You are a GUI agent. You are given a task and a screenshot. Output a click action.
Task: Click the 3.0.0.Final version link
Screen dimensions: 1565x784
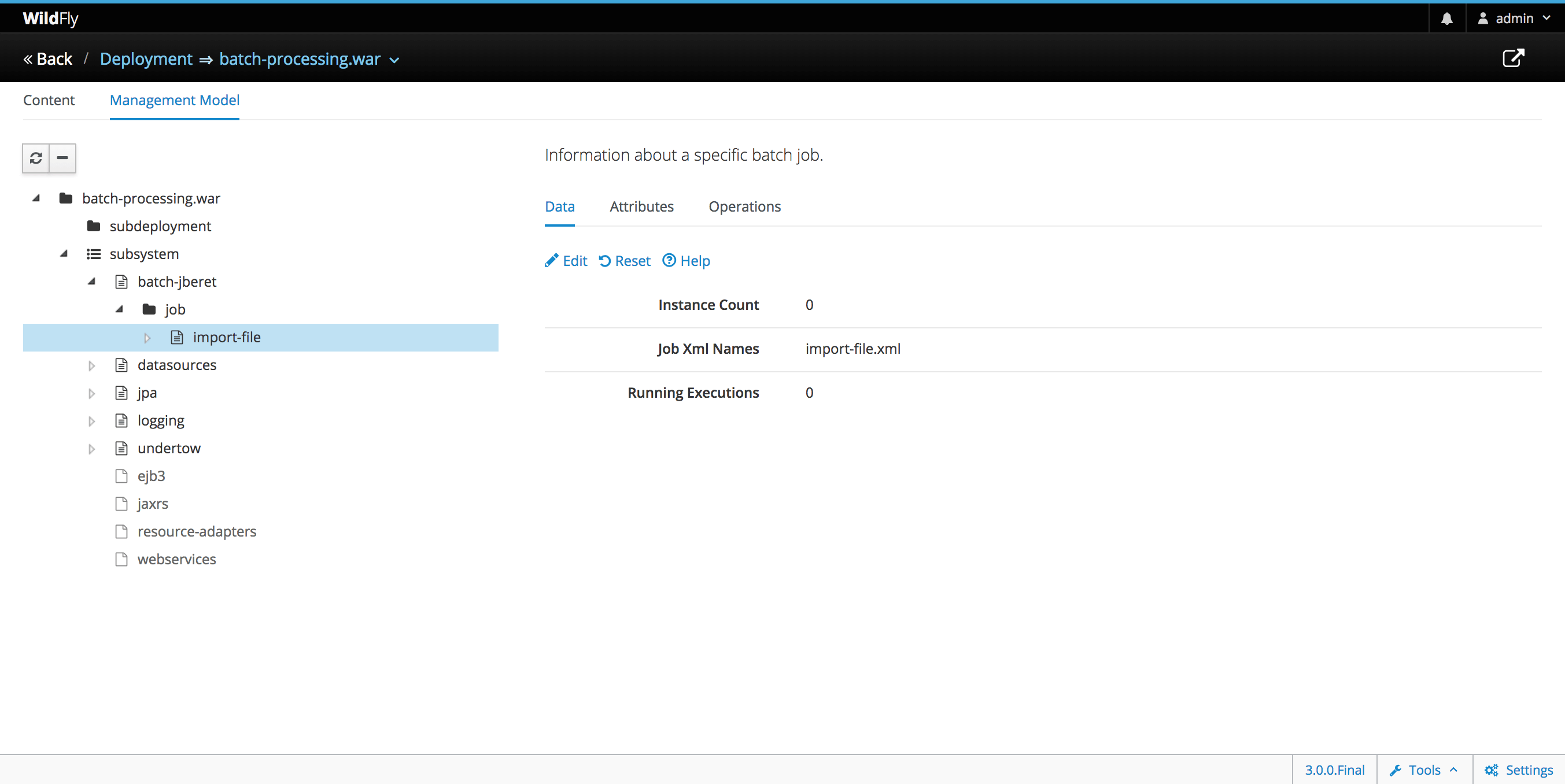(x=1334, y=770)
